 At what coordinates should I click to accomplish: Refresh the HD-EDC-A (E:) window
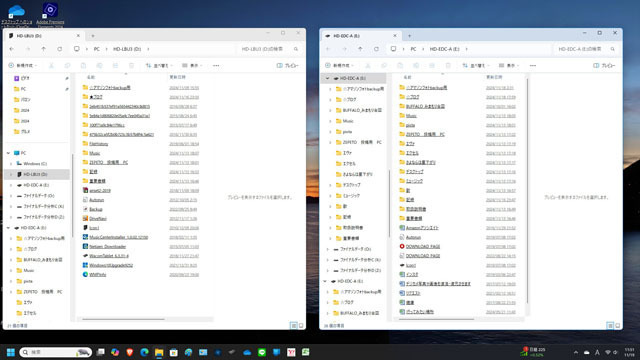click(x=376, y=49)
